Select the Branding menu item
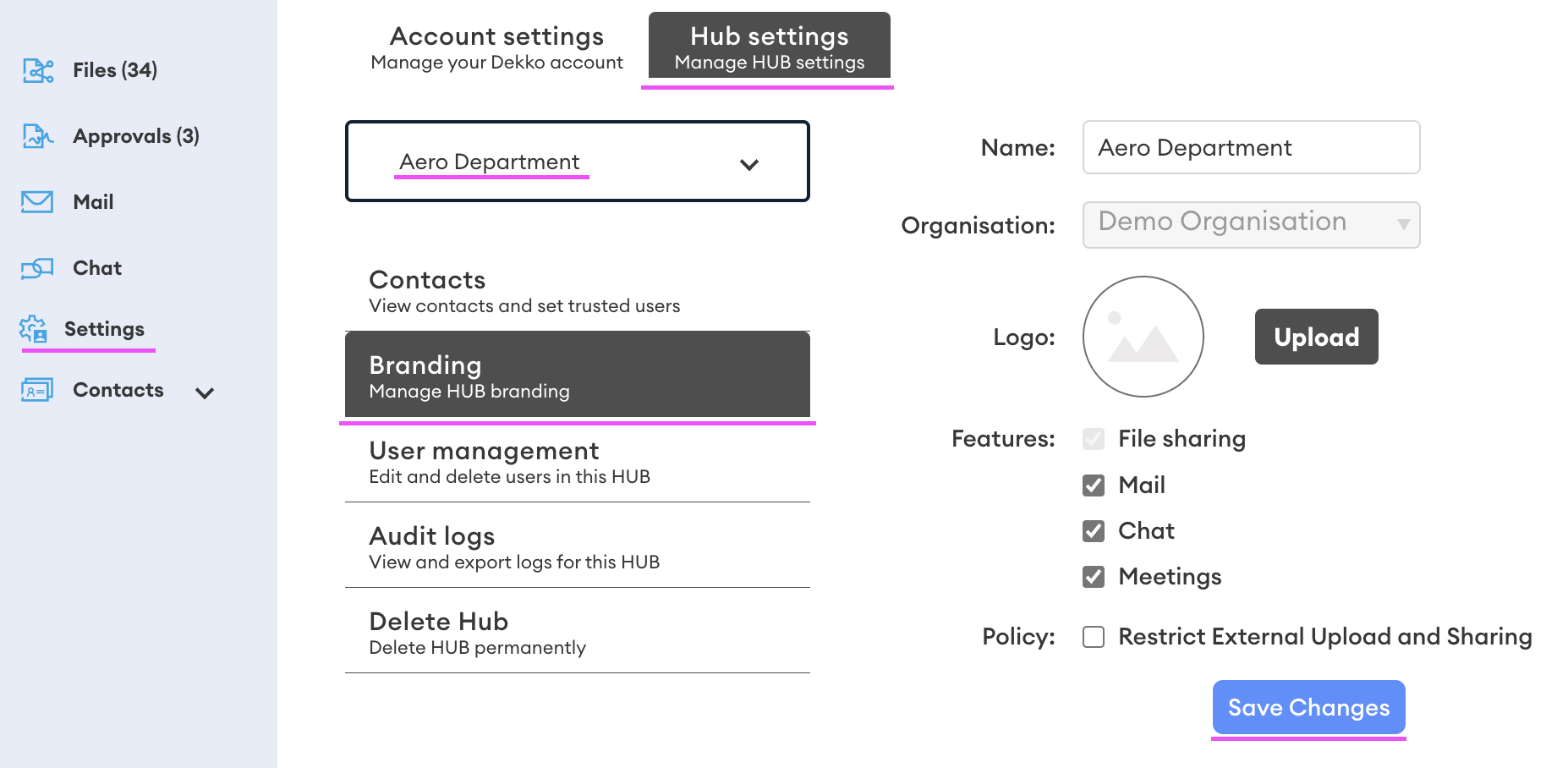1568x768 pixels. pyautogui.click(x=578, y=375)
